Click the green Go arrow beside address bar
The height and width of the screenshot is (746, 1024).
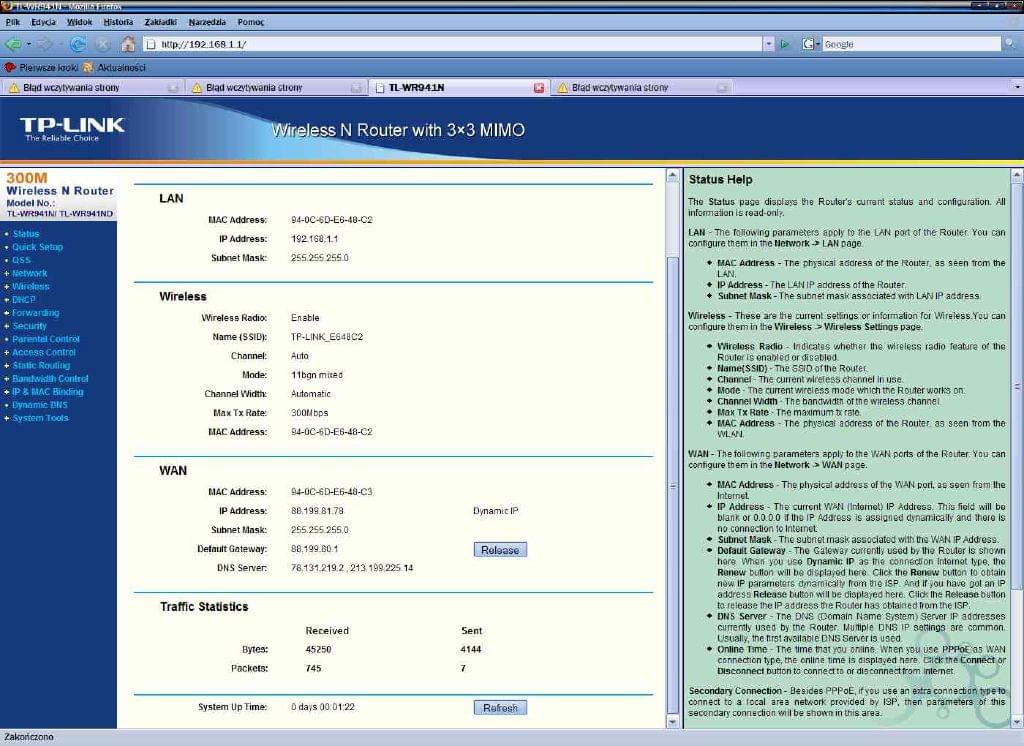point(784,44)
